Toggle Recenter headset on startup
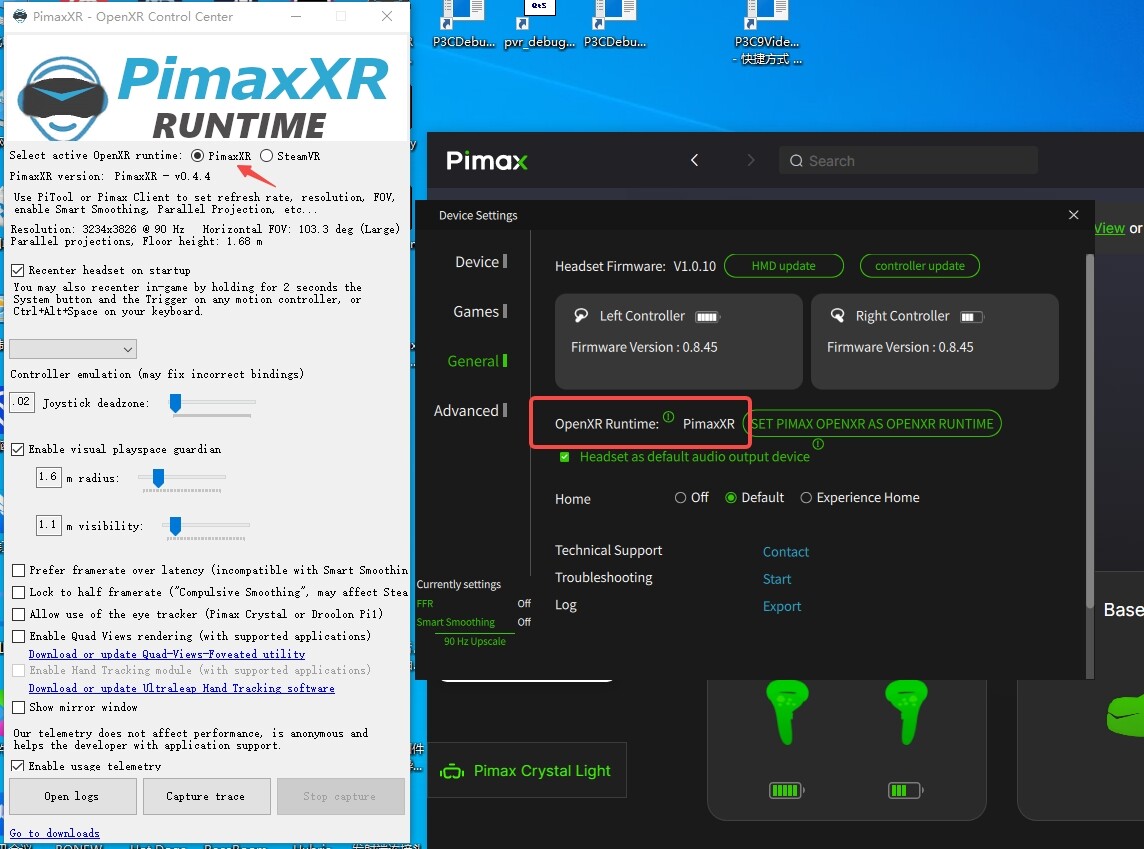This screenshot has height=849, width=1144. point(18,271)
